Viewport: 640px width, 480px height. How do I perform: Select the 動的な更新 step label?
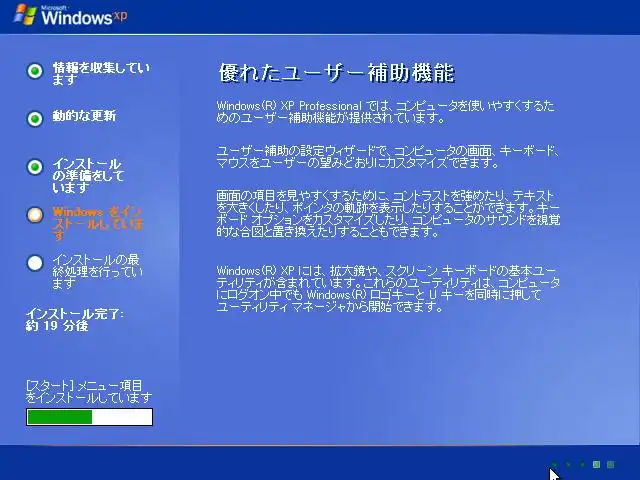(x=84, y=116)
